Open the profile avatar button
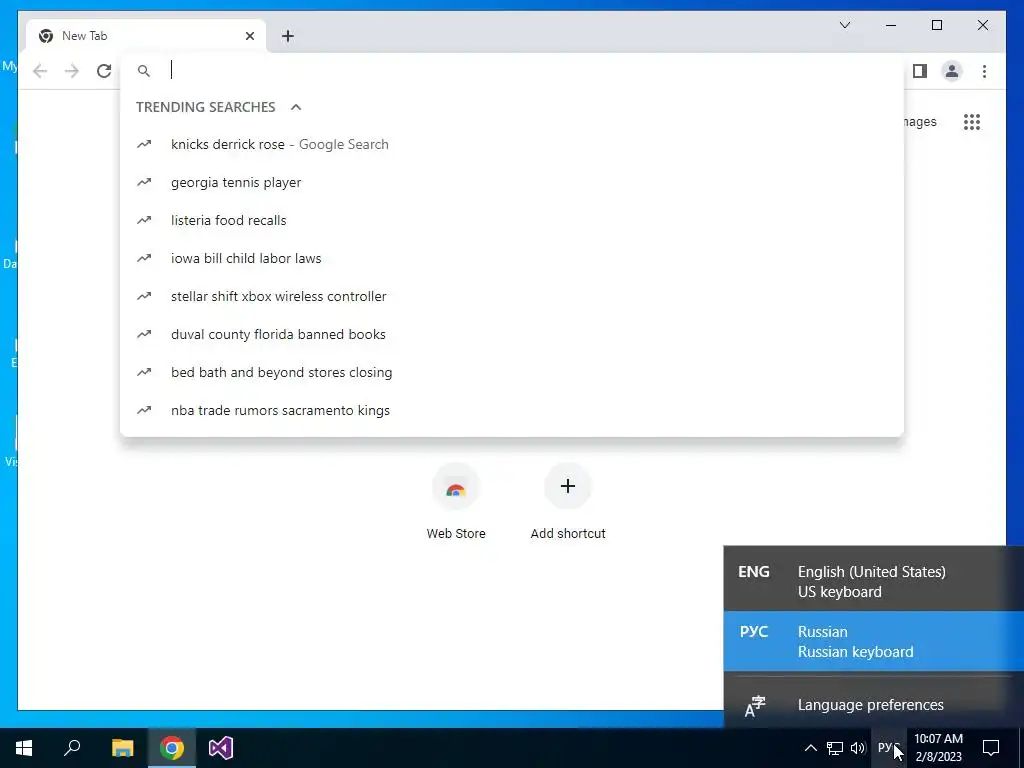Image resolution: width=1024 pixels, height=768 pixels. coord(952,71)
